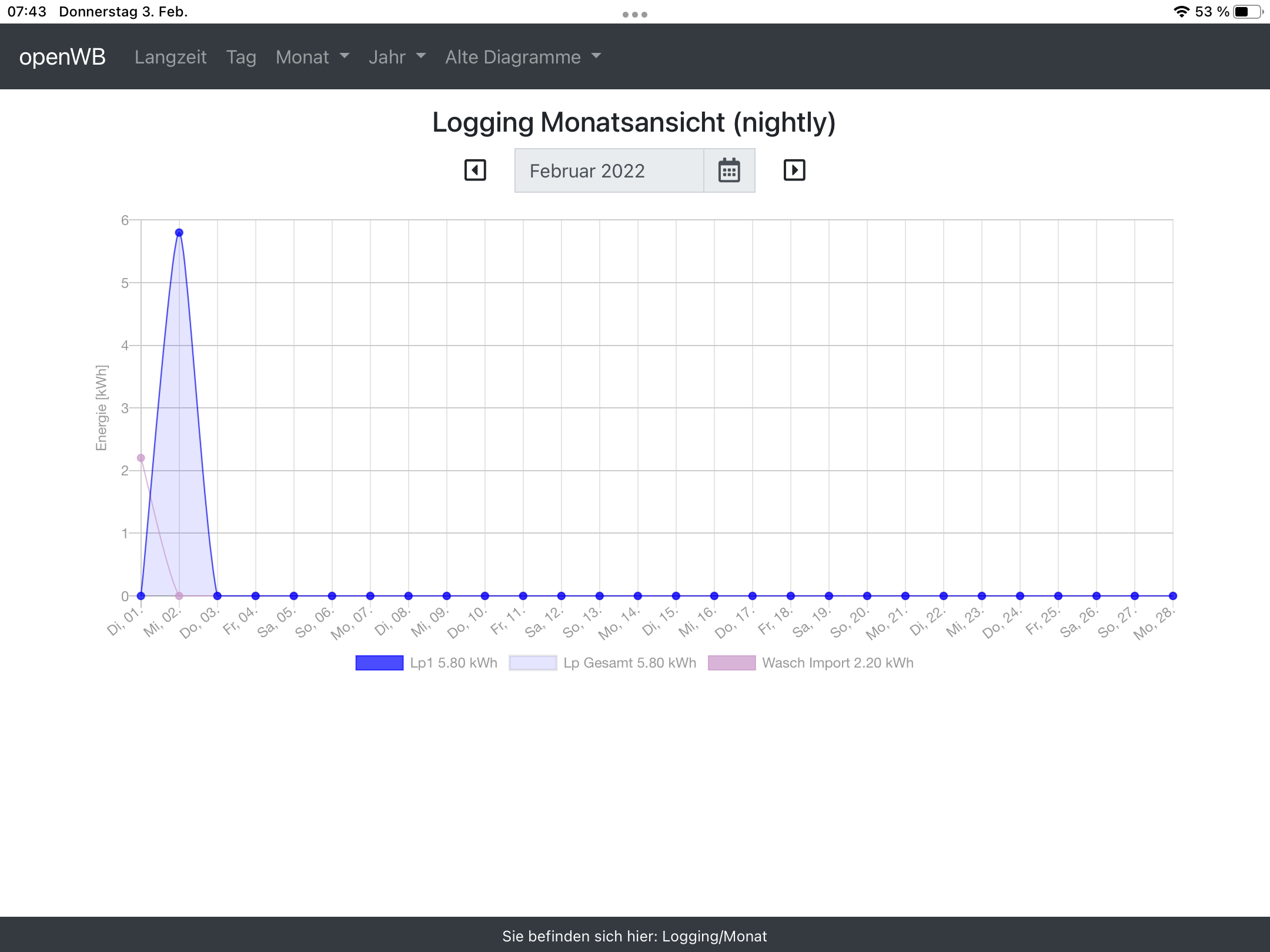This screenshot has width=1270, height=952.
Task: Tap the Wi-Fi status icon
Action: (x=1181, y=12)
